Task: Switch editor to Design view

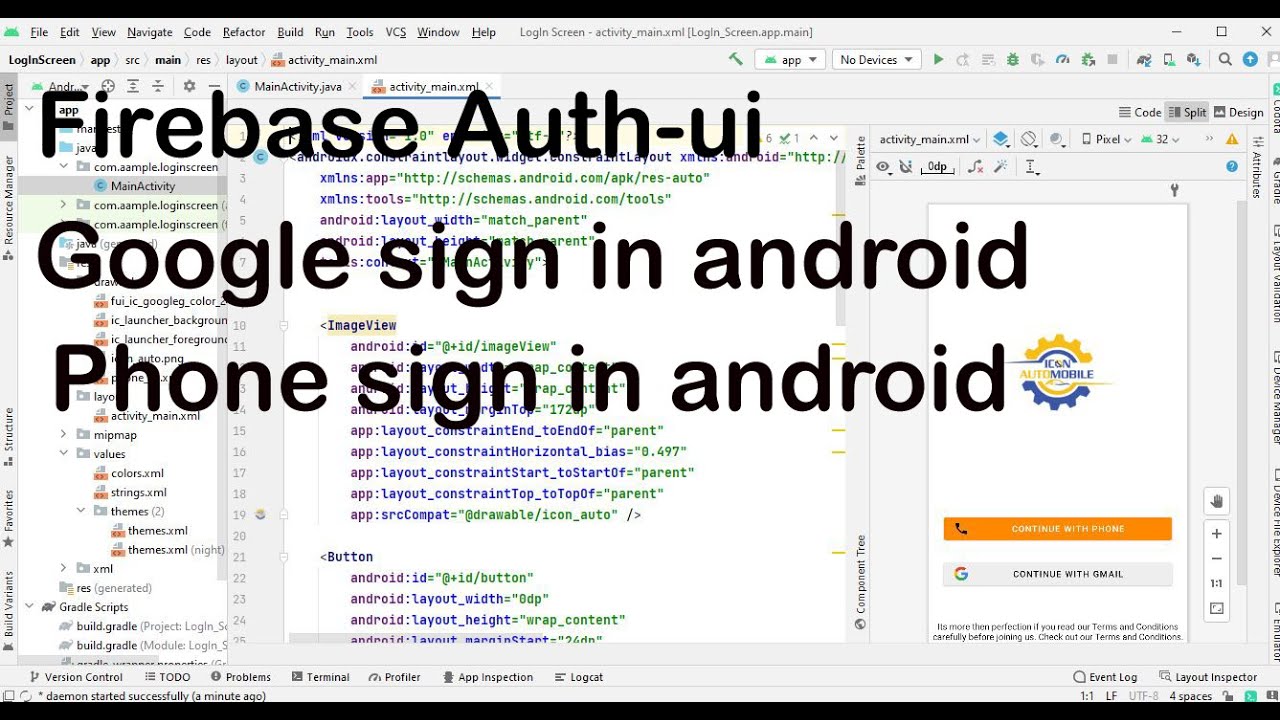Action: pos(1238,112)
